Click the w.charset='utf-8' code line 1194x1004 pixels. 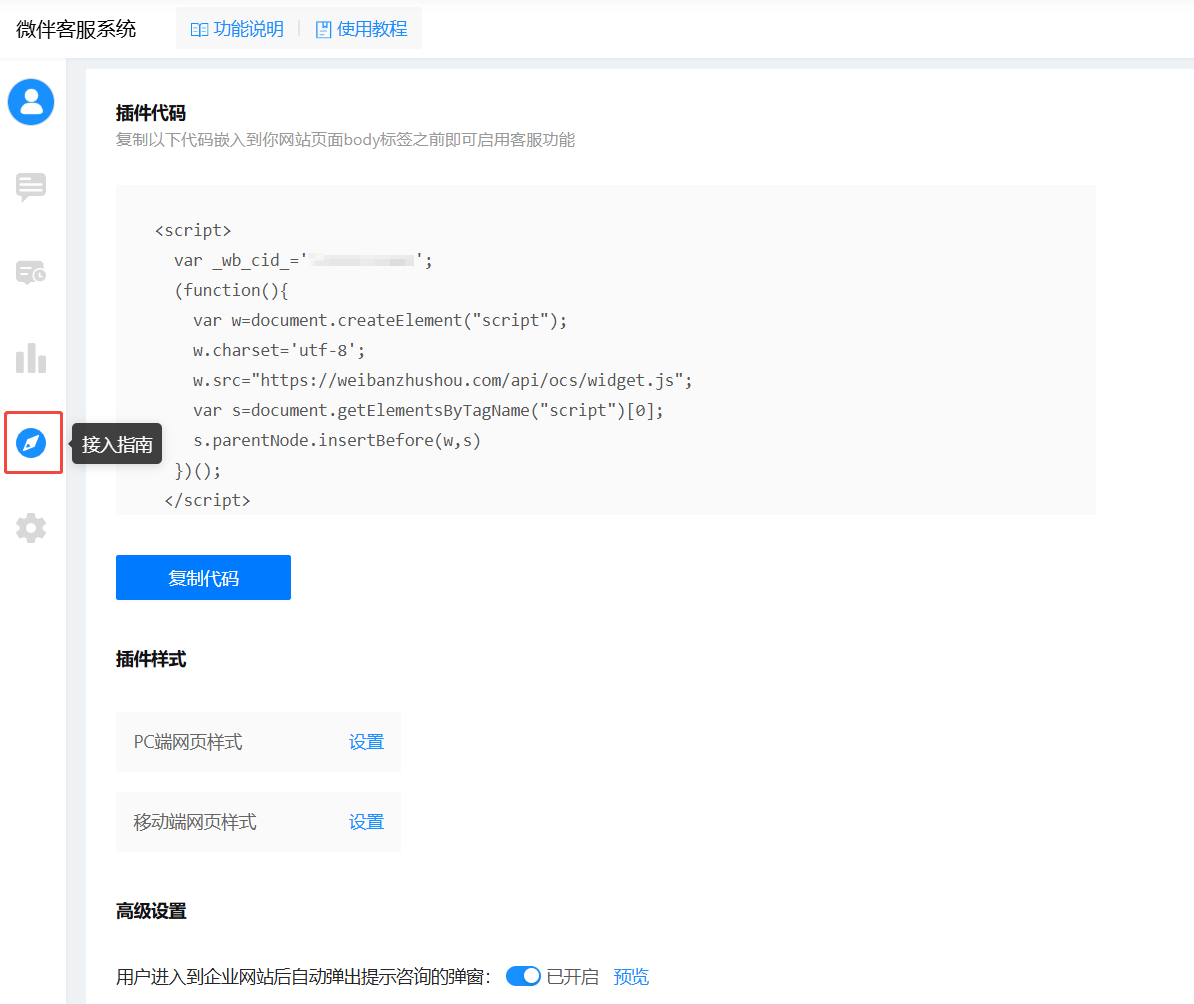279,350
